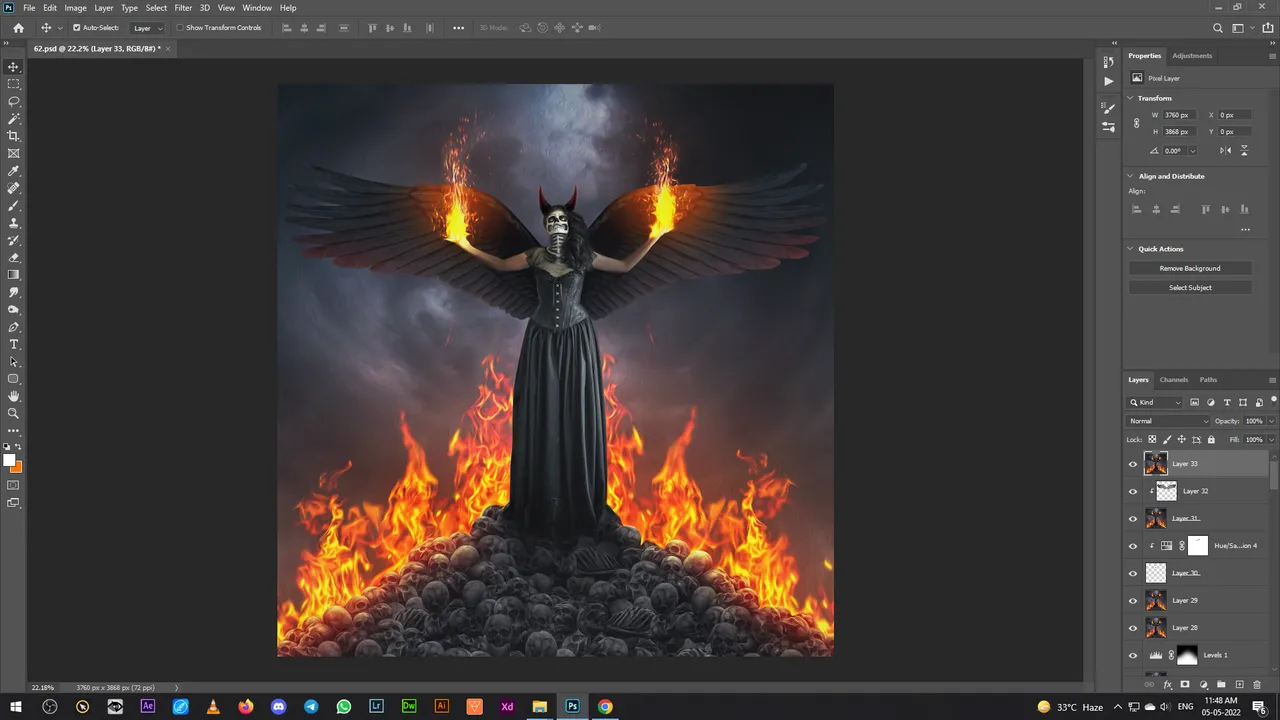
Task: Flip horizontal icon in Transform section
Action: click(x=1226, y=150)
